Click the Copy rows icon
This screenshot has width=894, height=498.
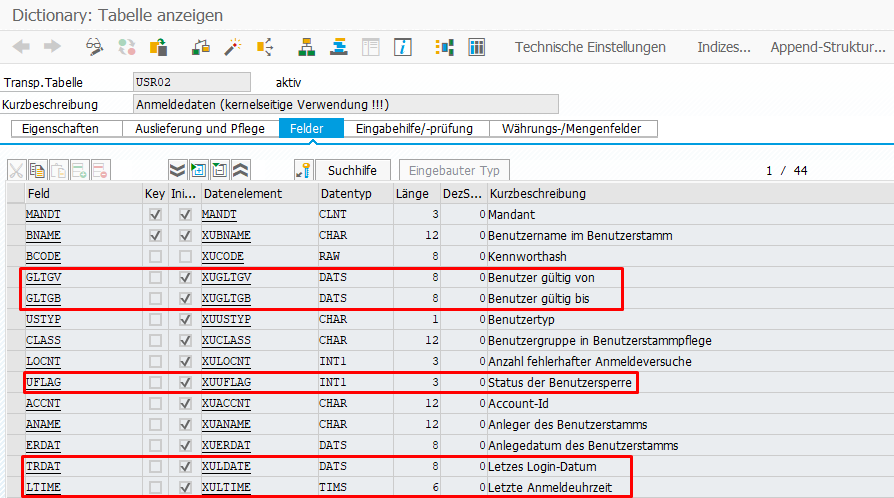[37, 170]
